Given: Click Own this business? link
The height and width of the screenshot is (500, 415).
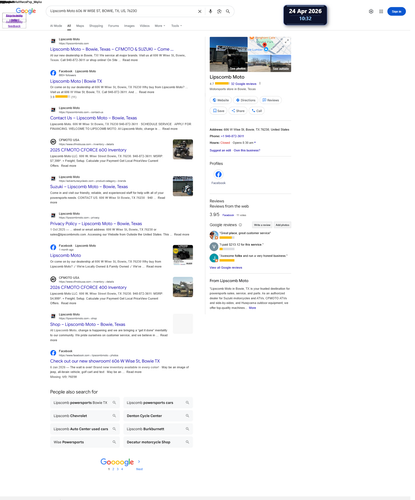Looking at the screenshot, I should [247, 150].
